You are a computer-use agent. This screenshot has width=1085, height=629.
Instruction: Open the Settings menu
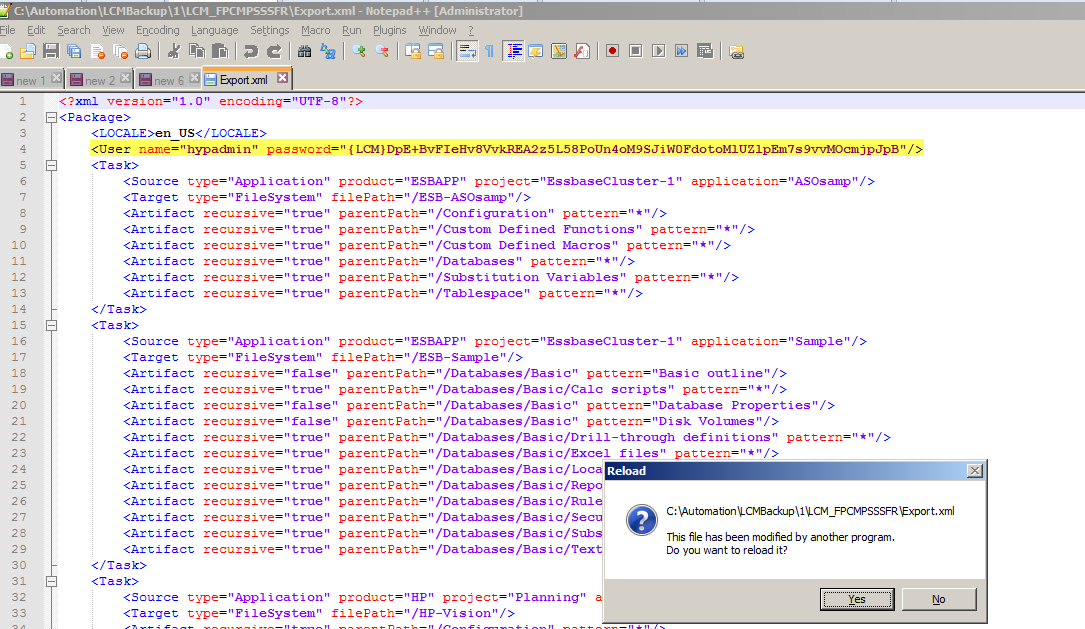click(270, 30)
